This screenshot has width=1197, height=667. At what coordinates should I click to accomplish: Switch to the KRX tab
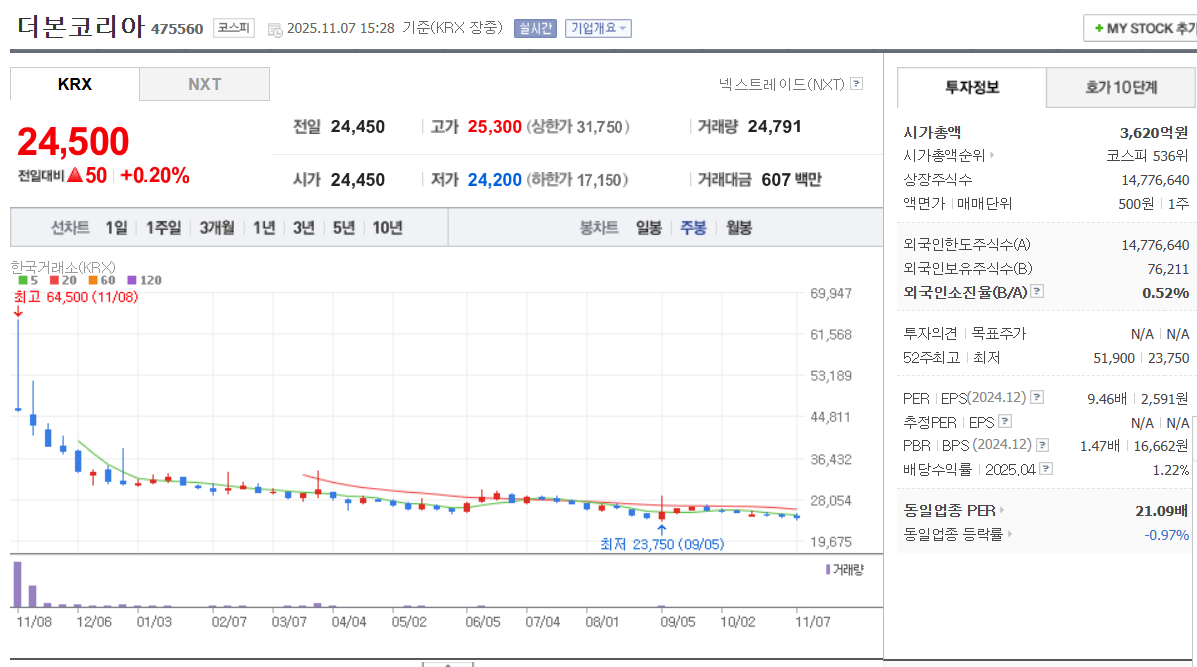click(x=75, y=84)
